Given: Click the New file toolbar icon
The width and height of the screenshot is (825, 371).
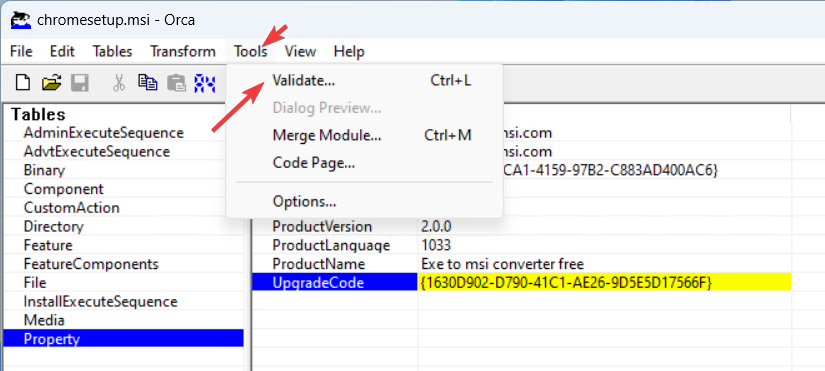Looking at the screenshot, I should [x=23, y=83].
